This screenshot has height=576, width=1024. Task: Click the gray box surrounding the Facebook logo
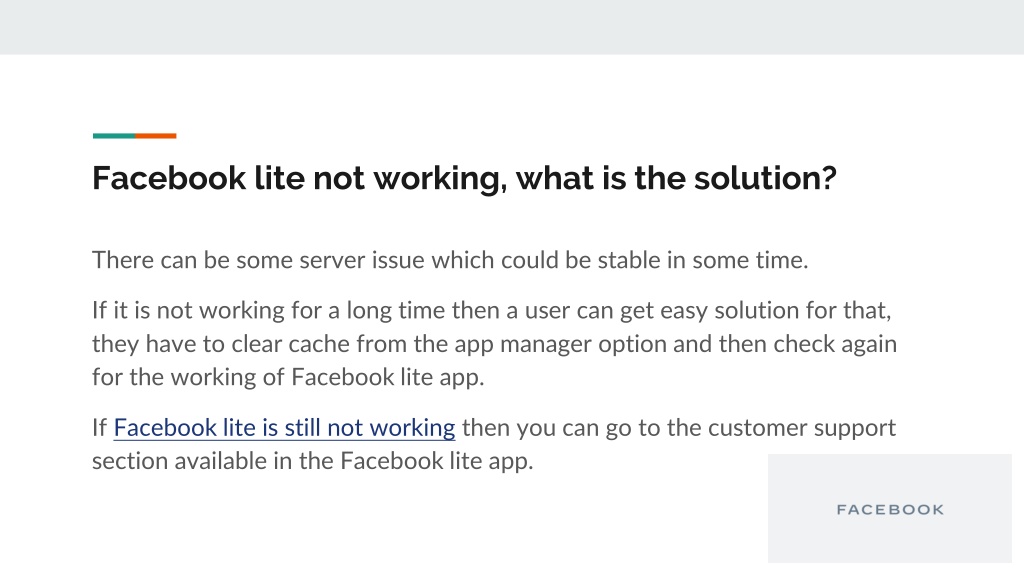pyautogui.click(x=889, y=508)
